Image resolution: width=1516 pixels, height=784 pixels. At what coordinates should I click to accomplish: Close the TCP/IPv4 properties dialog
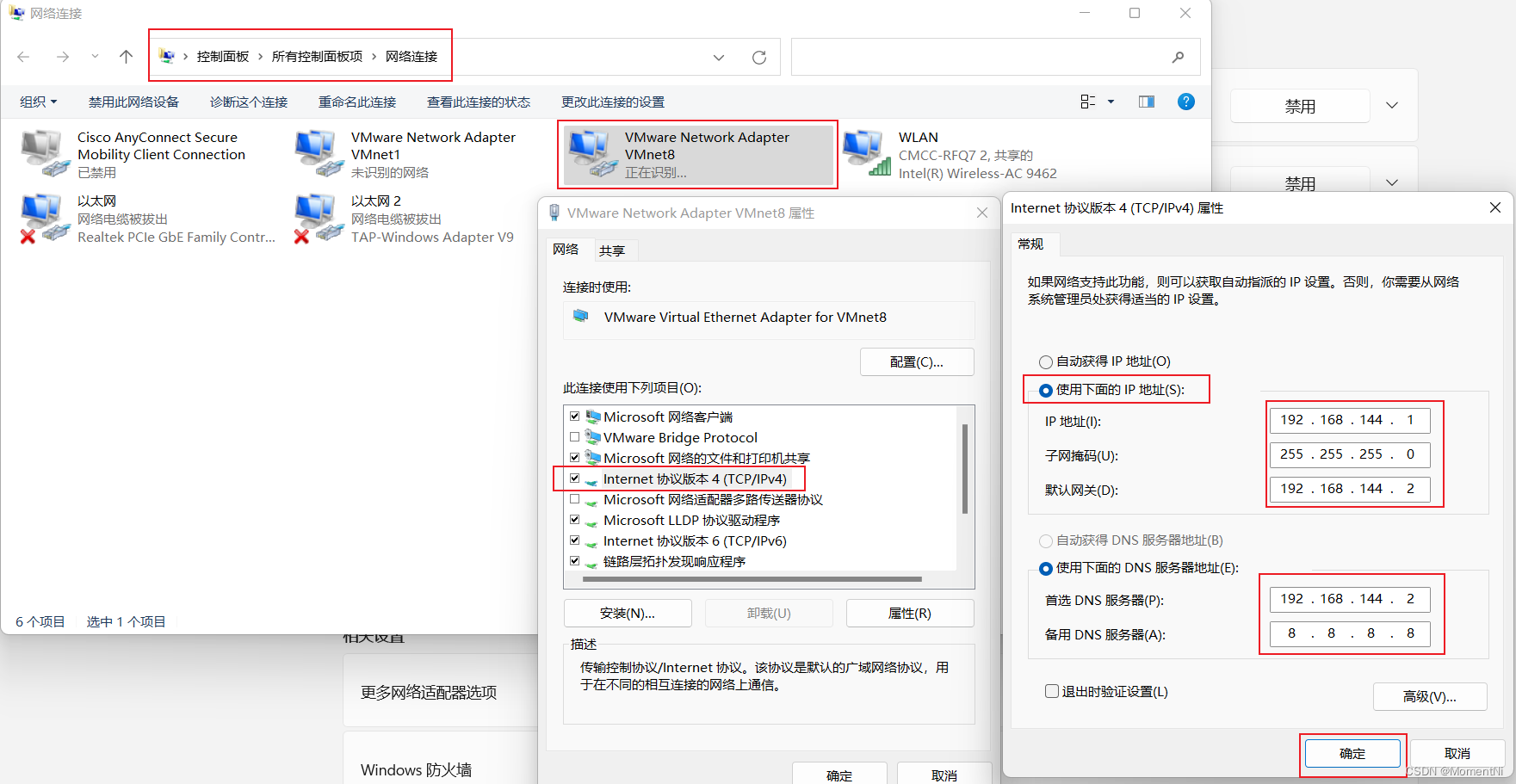pyautogui.click(x=1495, y=207)
